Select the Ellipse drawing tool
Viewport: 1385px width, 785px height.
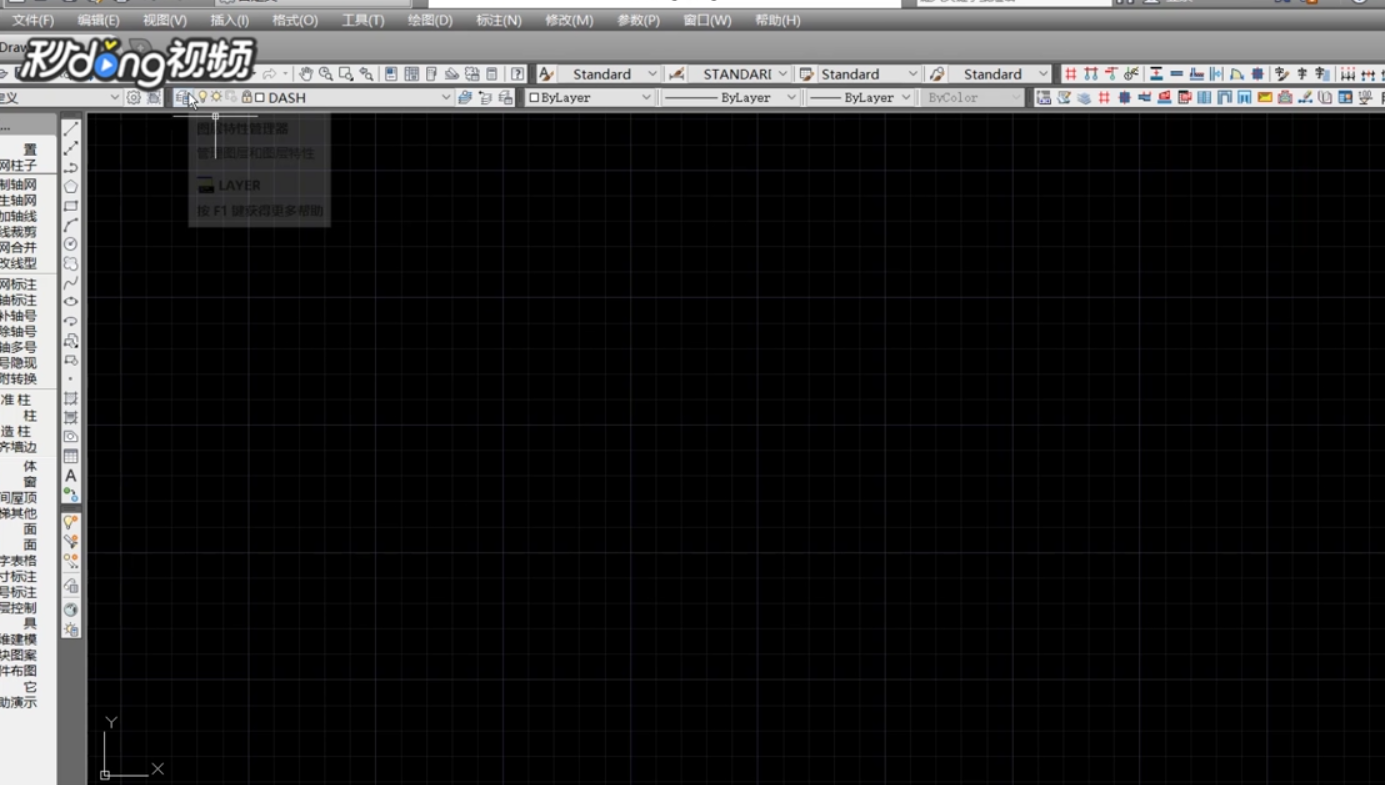click(71, 302)
